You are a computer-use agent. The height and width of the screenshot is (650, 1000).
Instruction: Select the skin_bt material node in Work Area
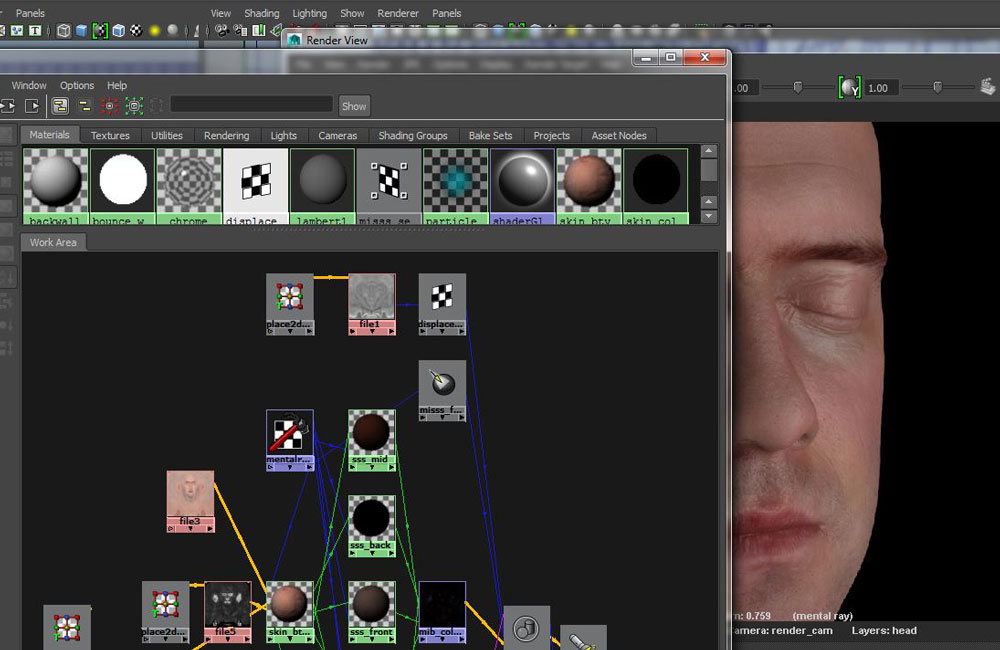290,612
